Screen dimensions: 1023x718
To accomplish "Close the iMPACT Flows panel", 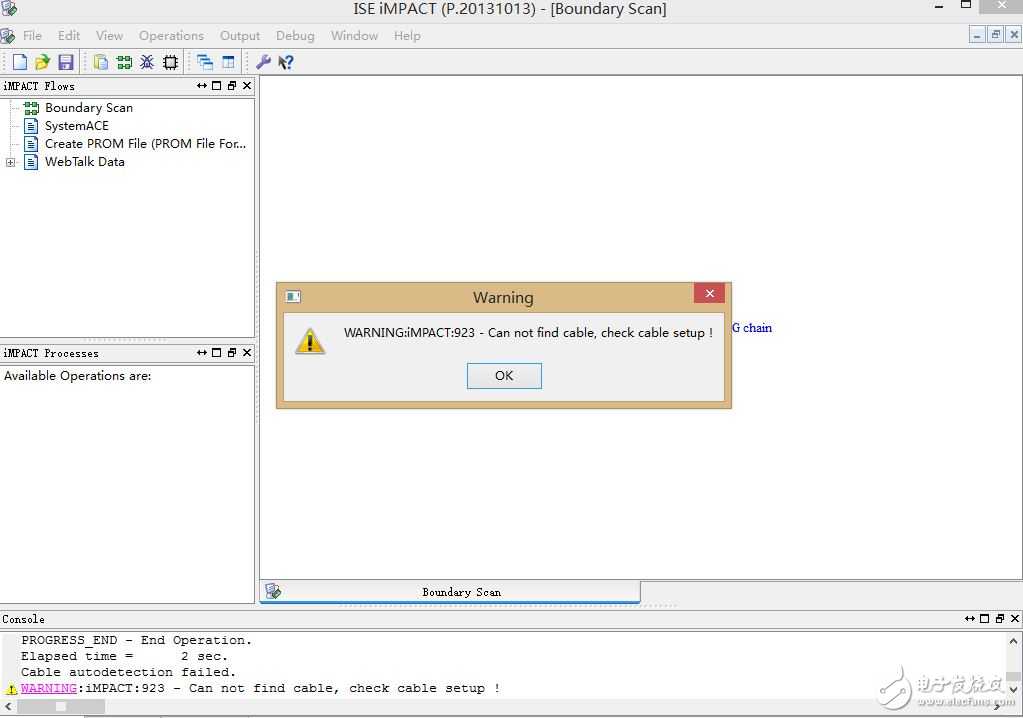I will 247,85.
